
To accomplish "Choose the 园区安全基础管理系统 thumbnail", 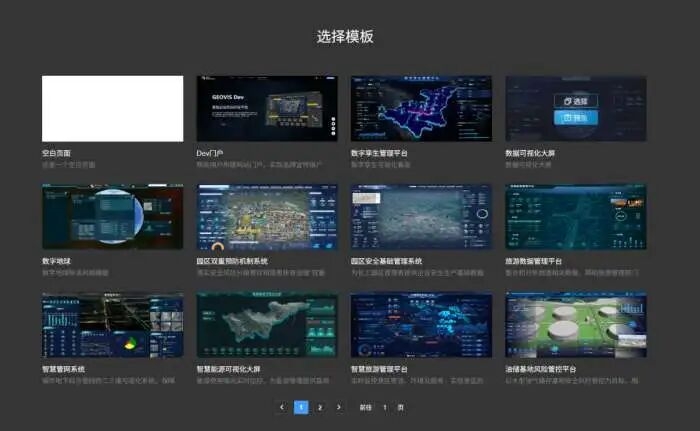I will pos(421,217).
